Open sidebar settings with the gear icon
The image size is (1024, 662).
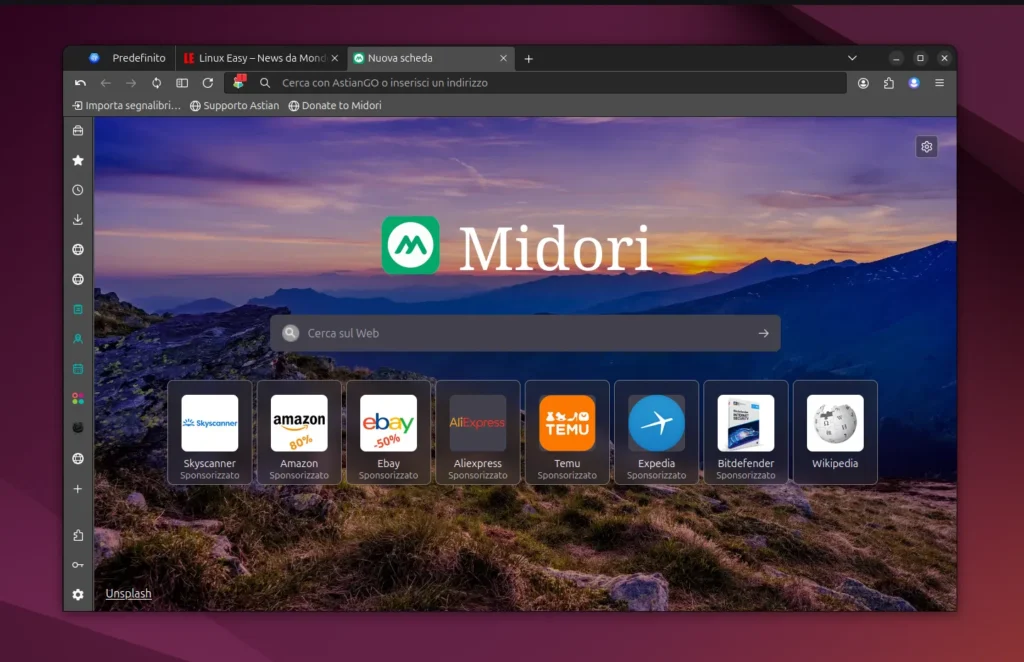pyautogui.click(x=78, y=593)
